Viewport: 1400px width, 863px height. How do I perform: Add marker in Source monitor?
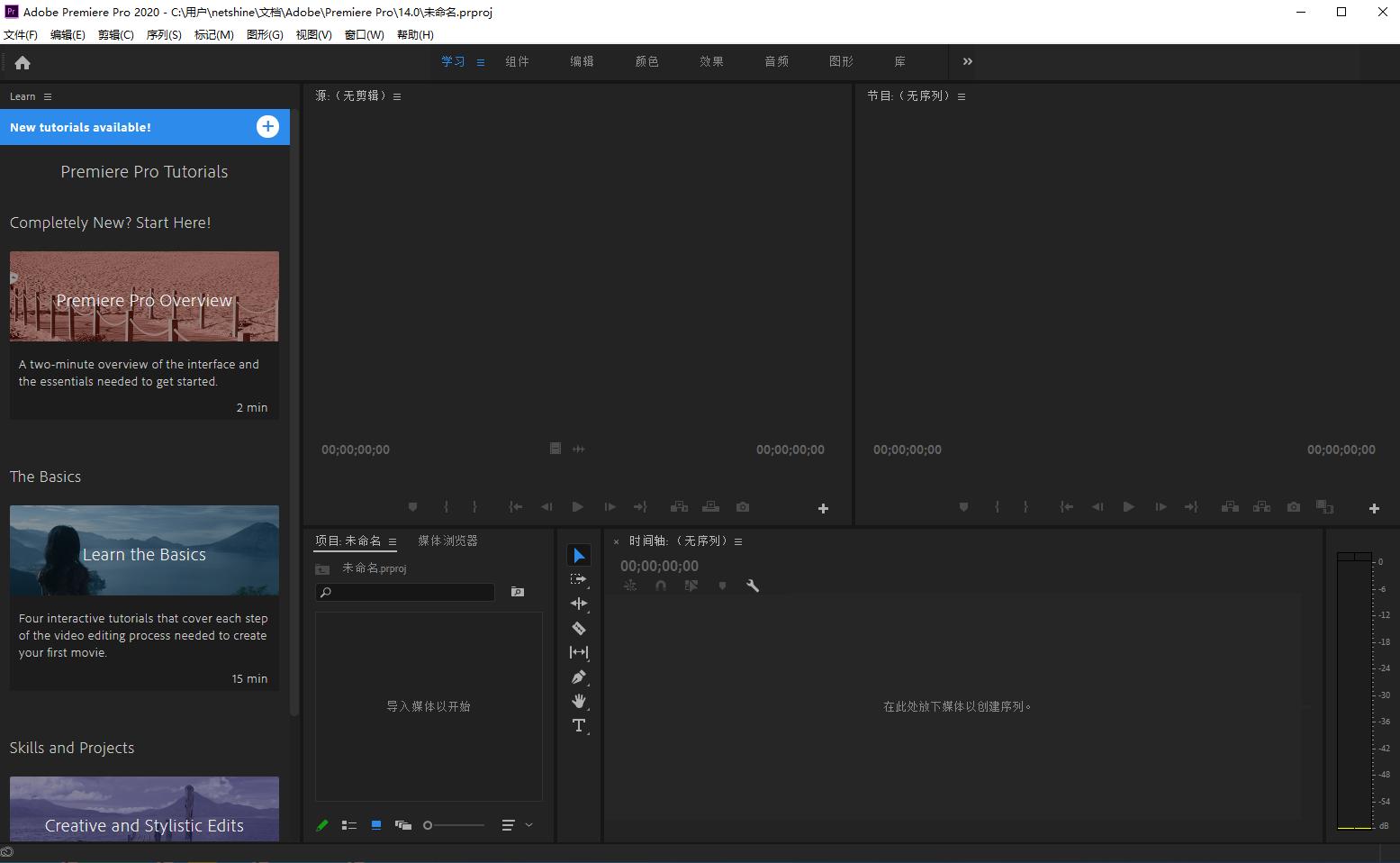(412, 507)
